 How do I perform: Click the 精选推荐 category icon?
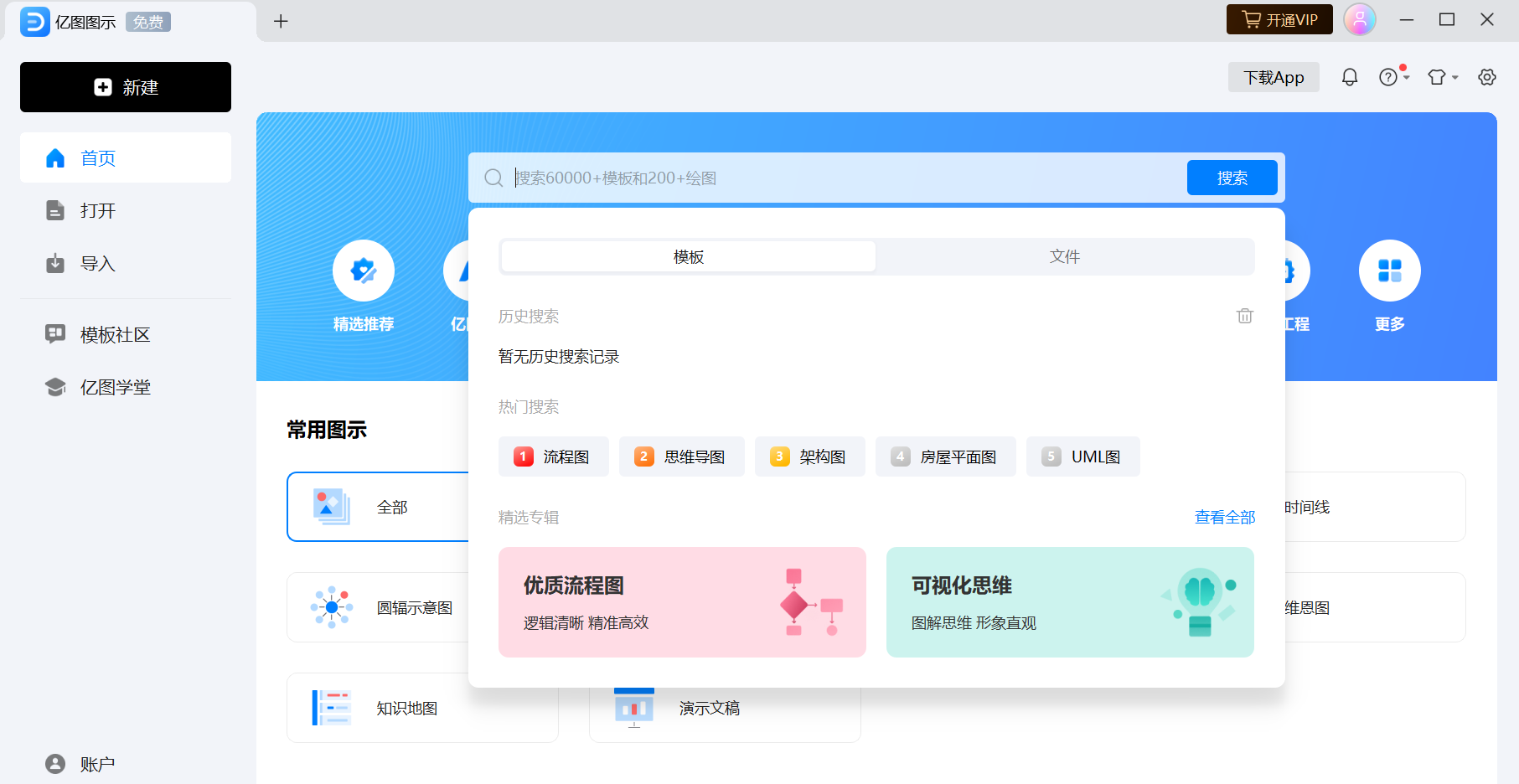coord(363,271)
